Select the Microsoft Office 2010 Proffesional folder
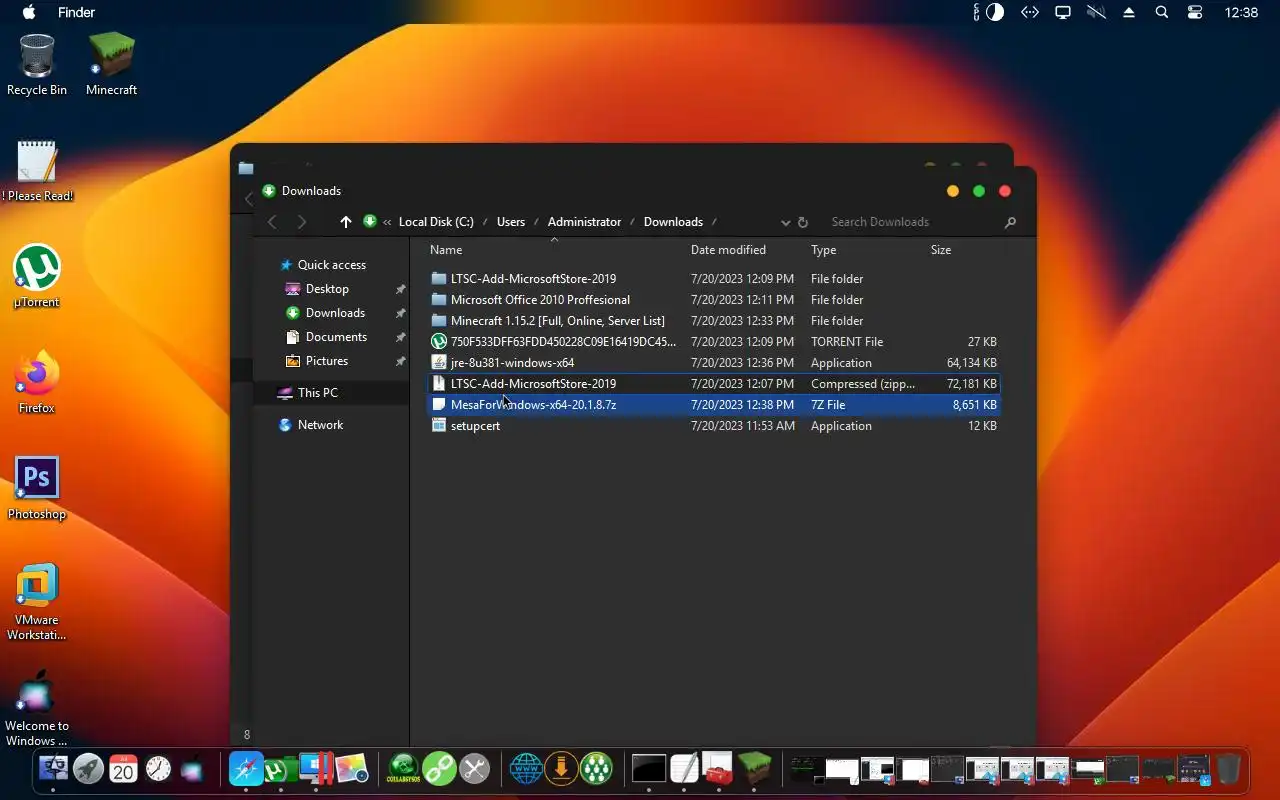Viewport: 1280px width, 800px height. pyautogui.click(x=714, y=300)
